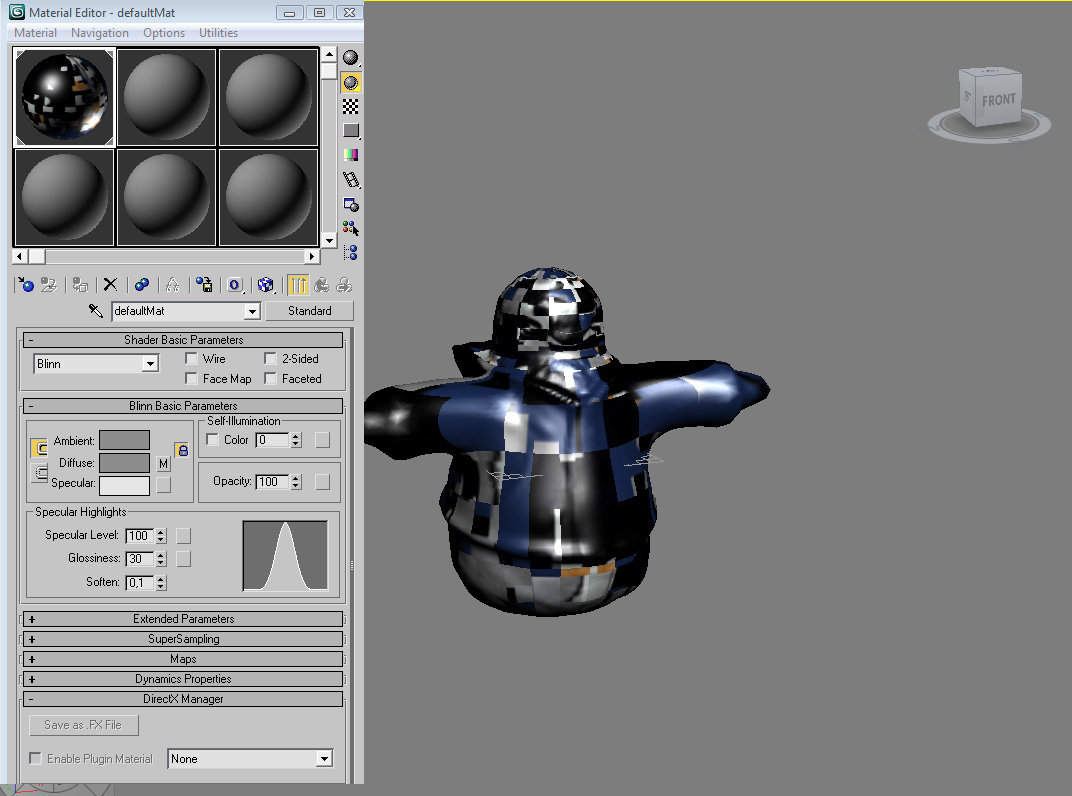
Task: Click the Put to Library icon
Action: [205, 285]
